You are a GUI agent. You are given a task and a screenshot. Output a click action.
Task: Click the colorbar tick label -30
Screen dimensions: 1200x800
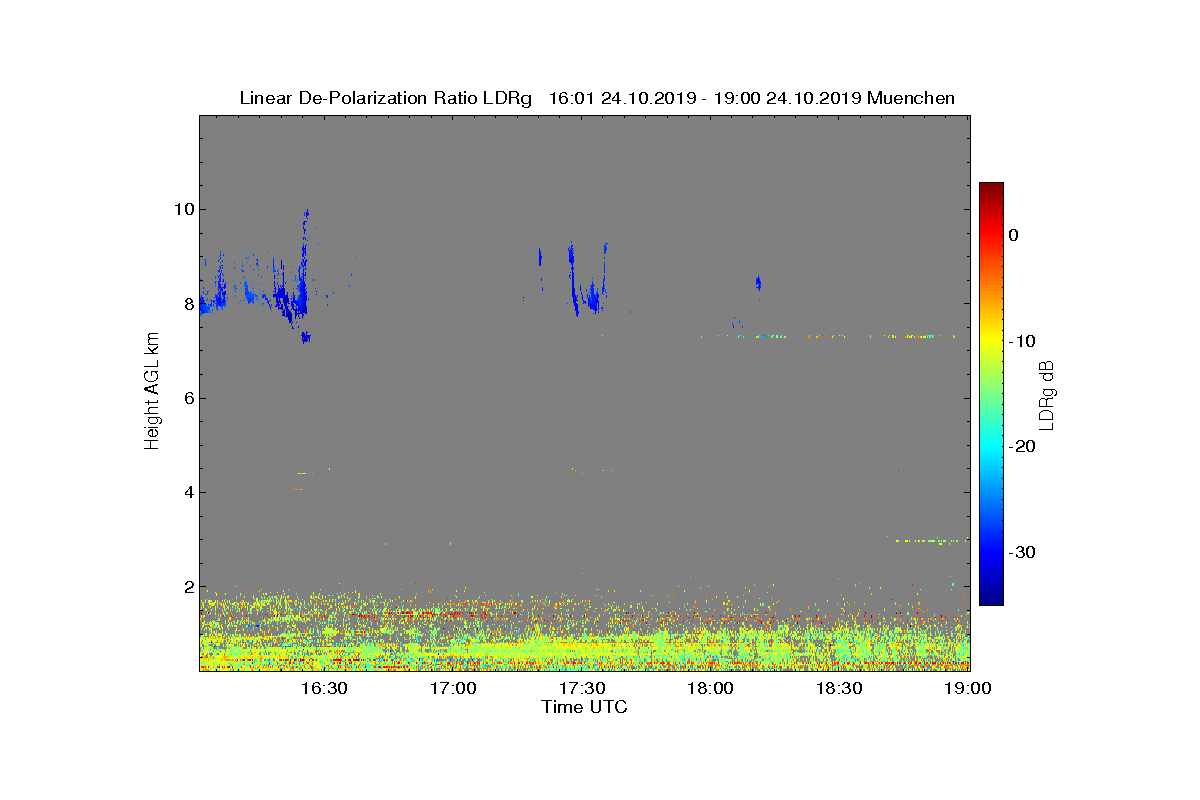(1021, 552)
